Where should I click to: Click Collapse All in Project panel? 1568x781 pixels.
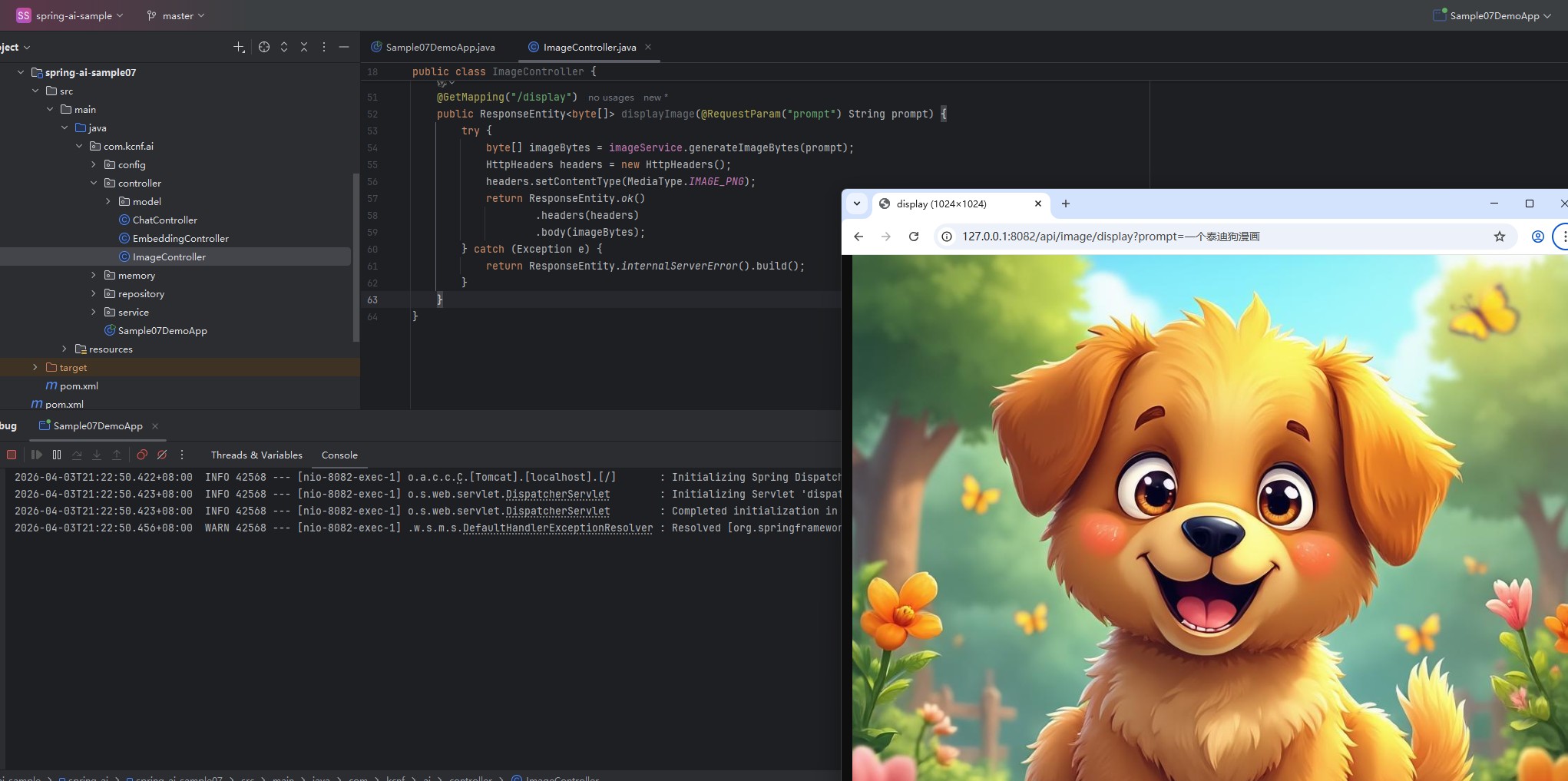point(304,47)
